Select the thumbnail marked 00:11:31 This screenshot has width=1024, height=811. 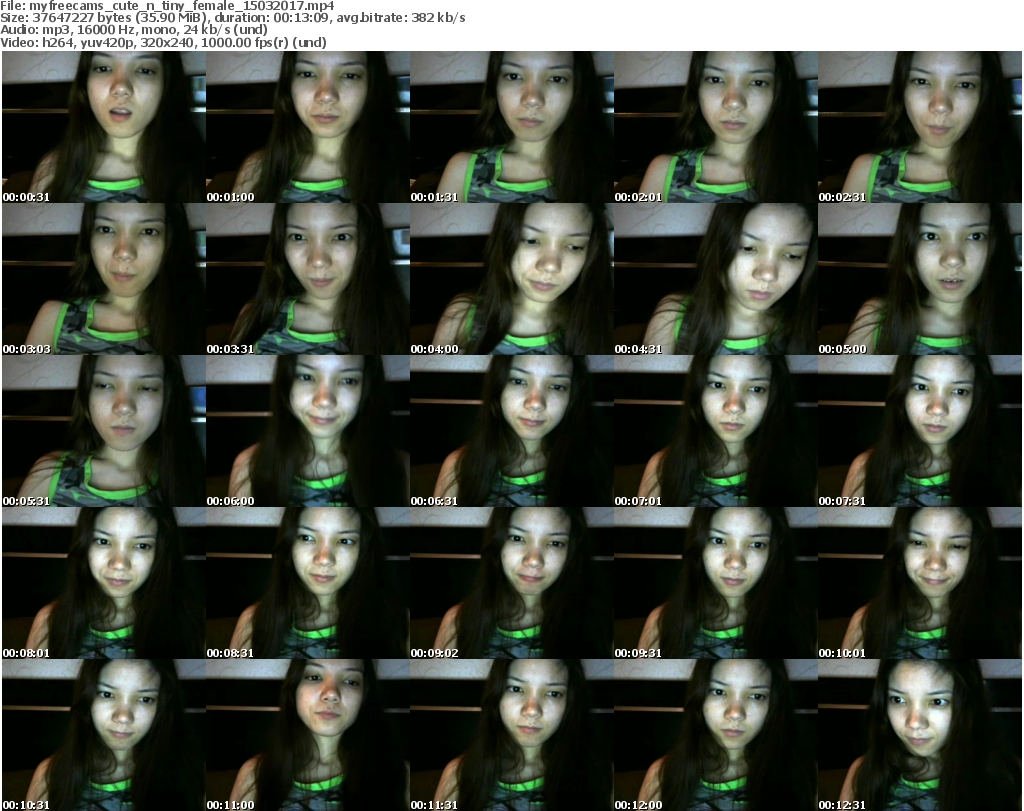pos(512,735)
